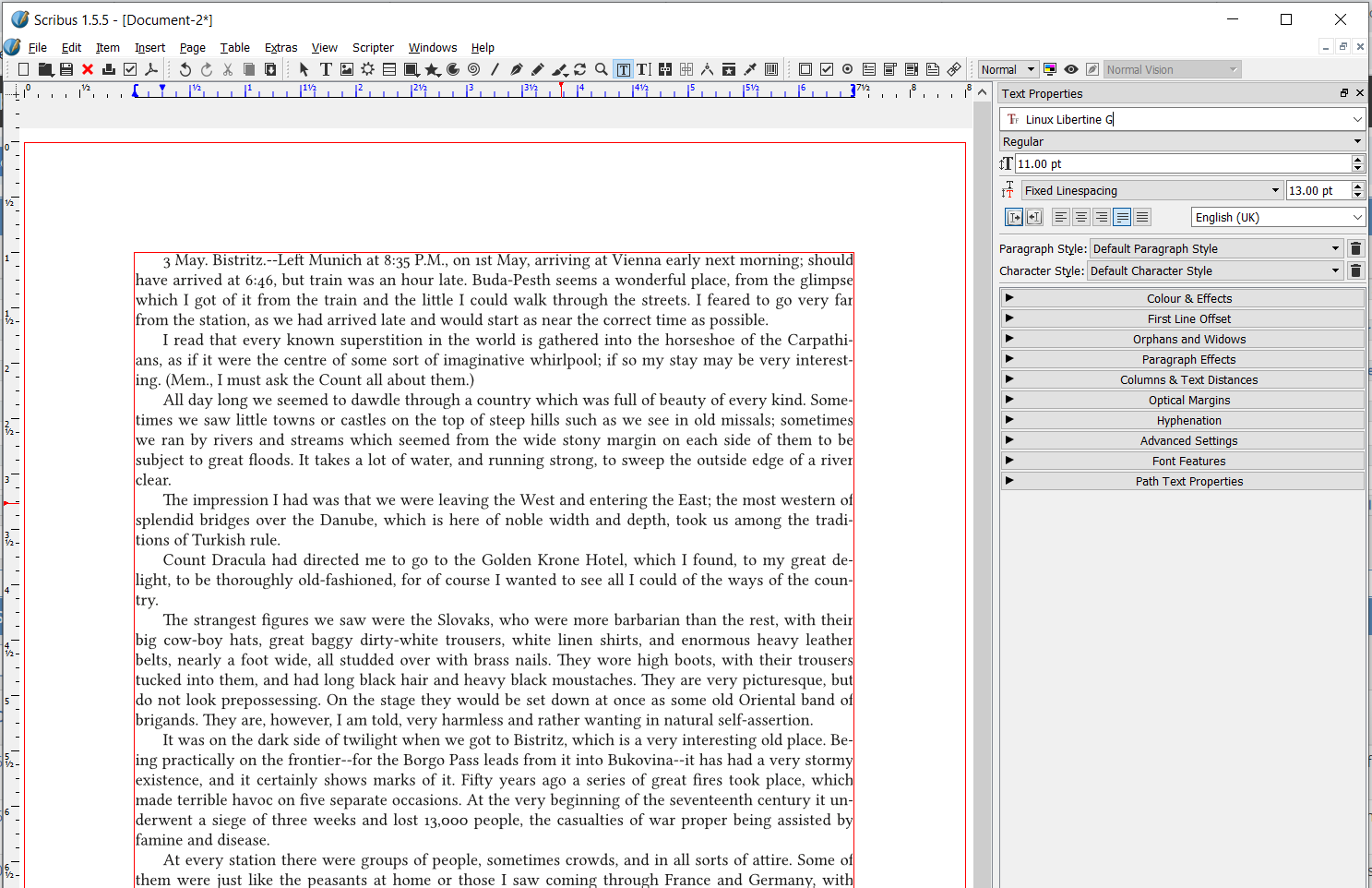Set text alignment to left
Screen dimensions: 1372x888
(x=1061, y=217)
